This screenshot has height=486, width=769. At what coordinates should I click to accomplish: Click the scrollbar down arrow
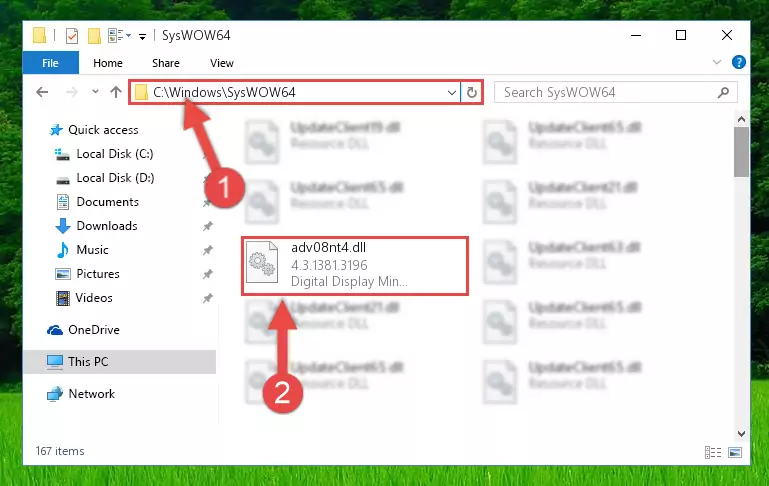coord(741,434)
